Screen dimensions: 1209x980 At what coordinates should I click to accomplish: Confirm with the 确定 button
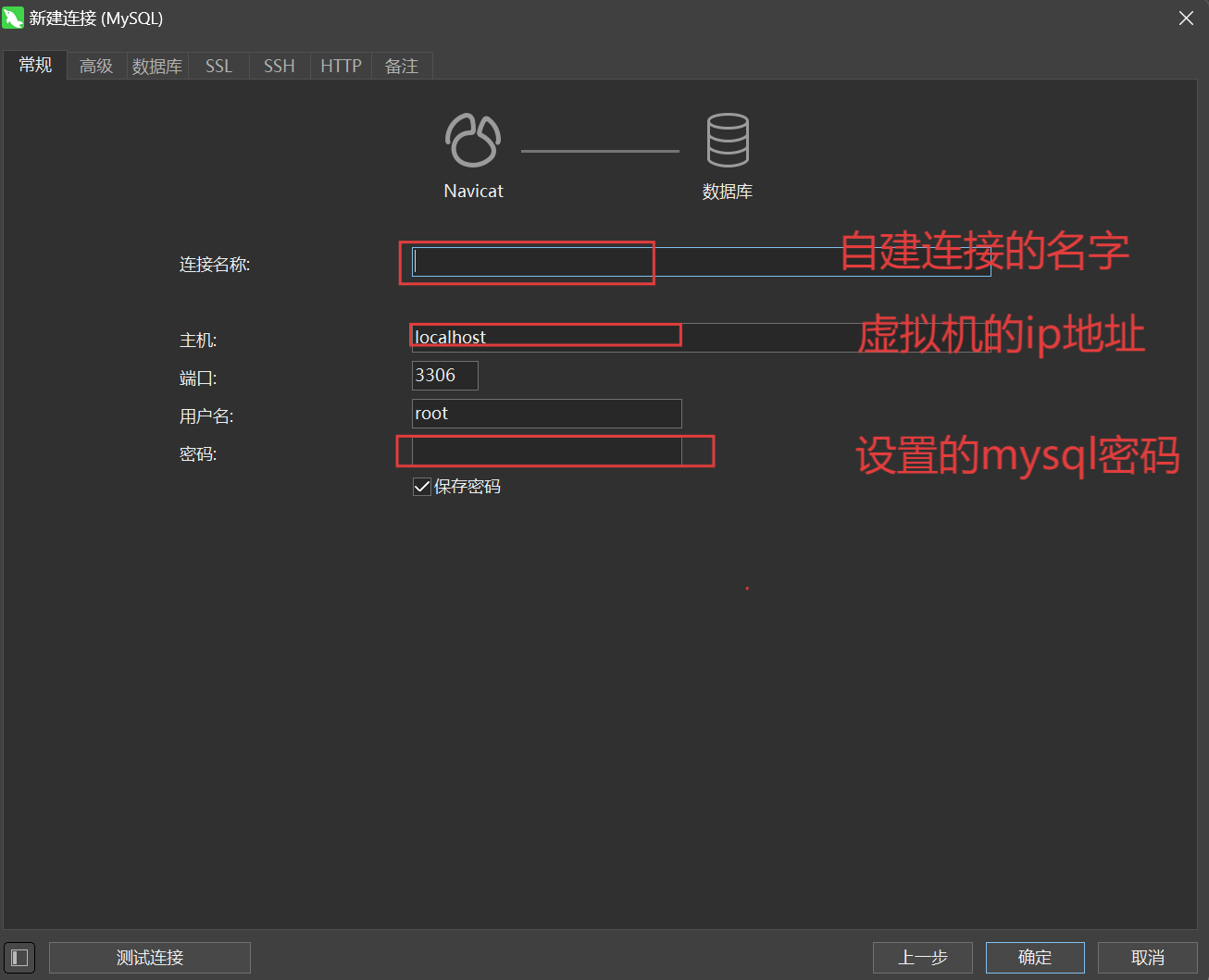coord(1035,958)
